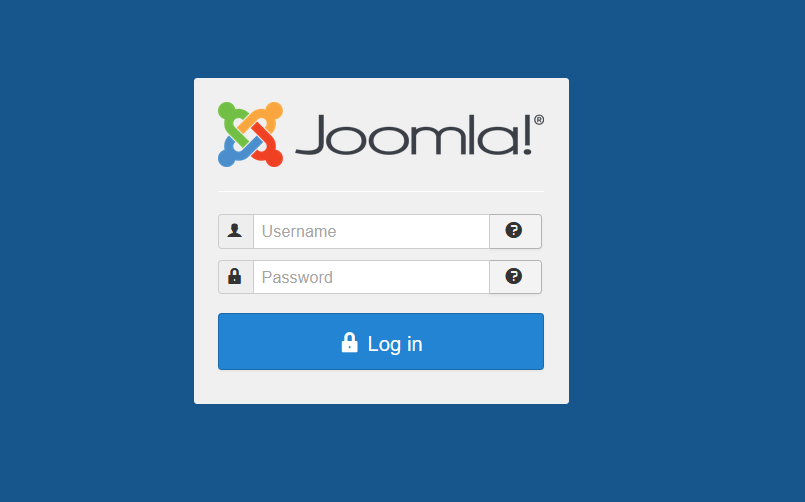
Task: Click the orange segment of the Joomla emblem
Action: [x=265, y=117]
